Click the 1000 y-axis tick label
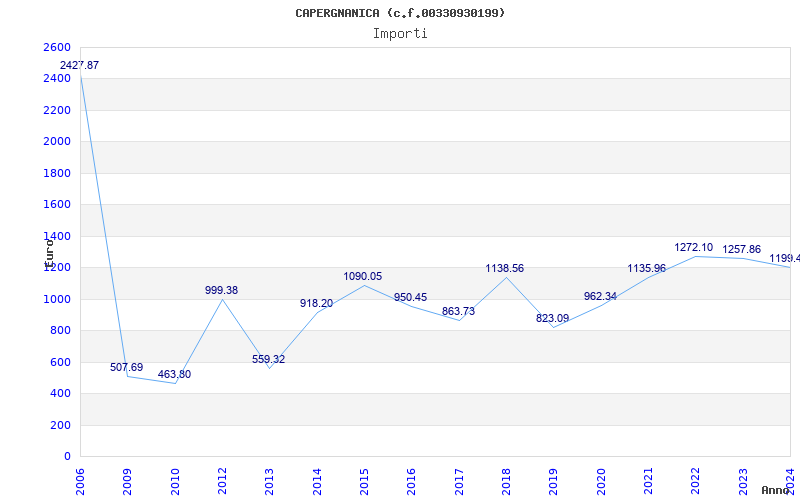 (57, 299)
